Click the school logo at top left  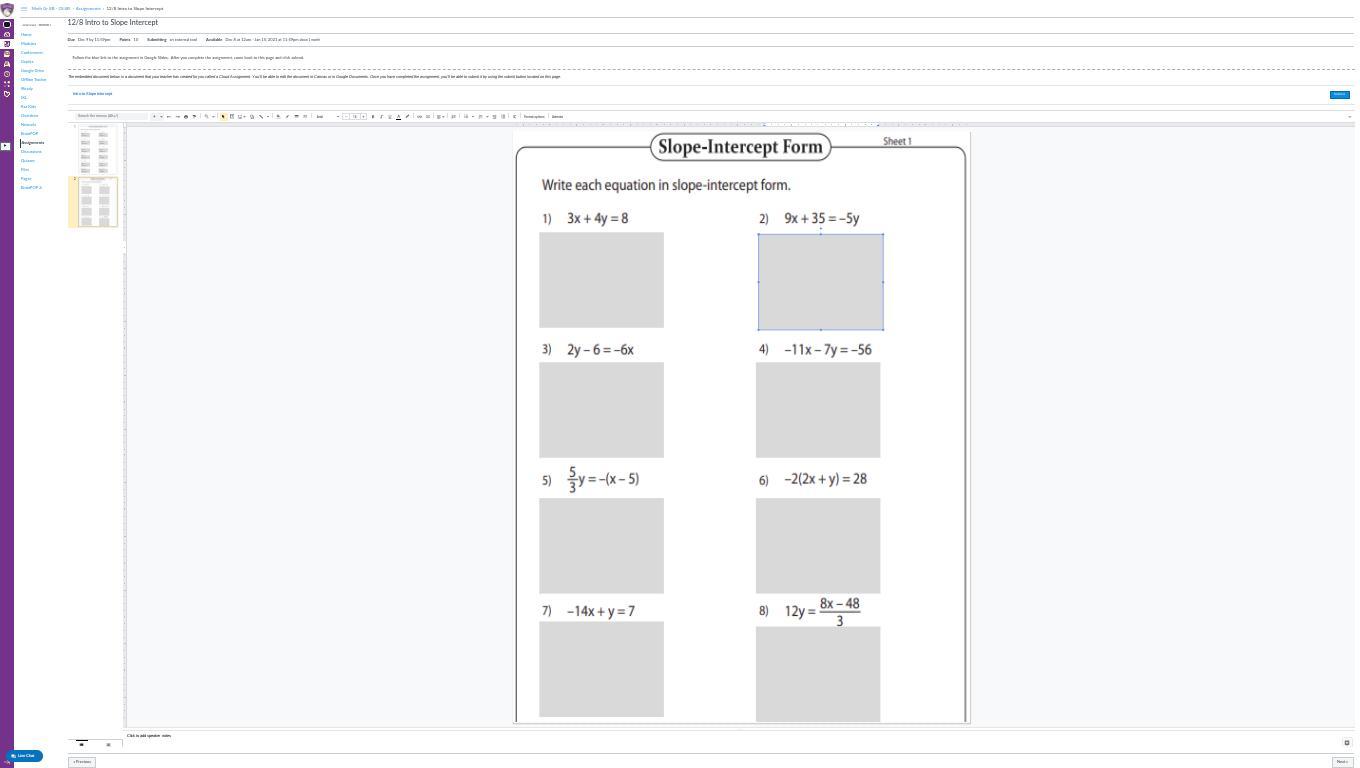(x=7, y=9)
